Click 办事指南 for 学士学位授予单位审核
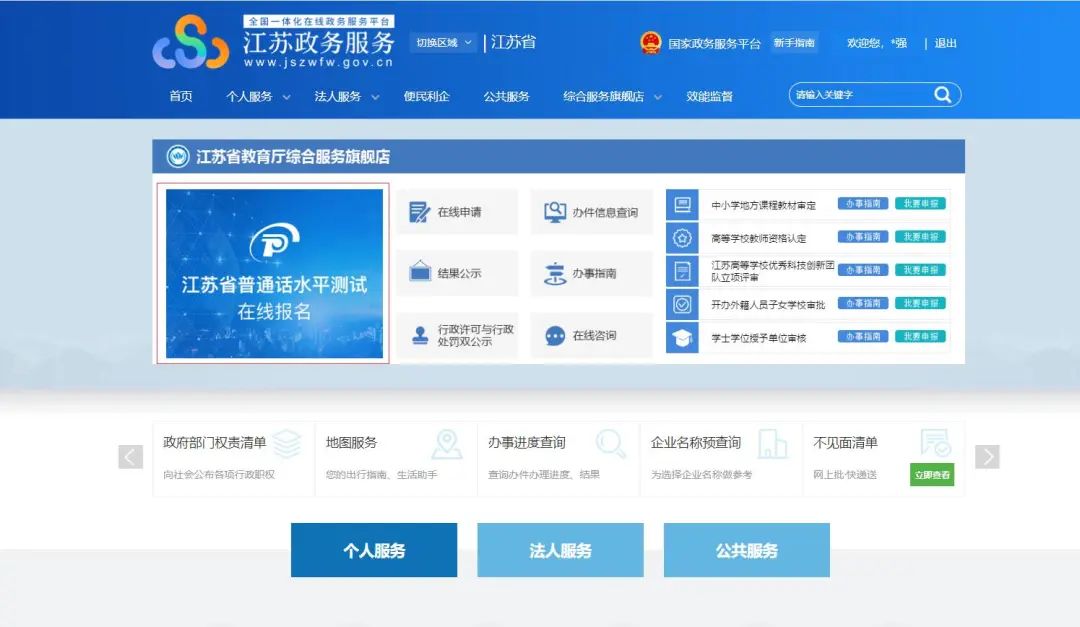This screenshot has width=1080, height=627. click(x=863, y=336)
